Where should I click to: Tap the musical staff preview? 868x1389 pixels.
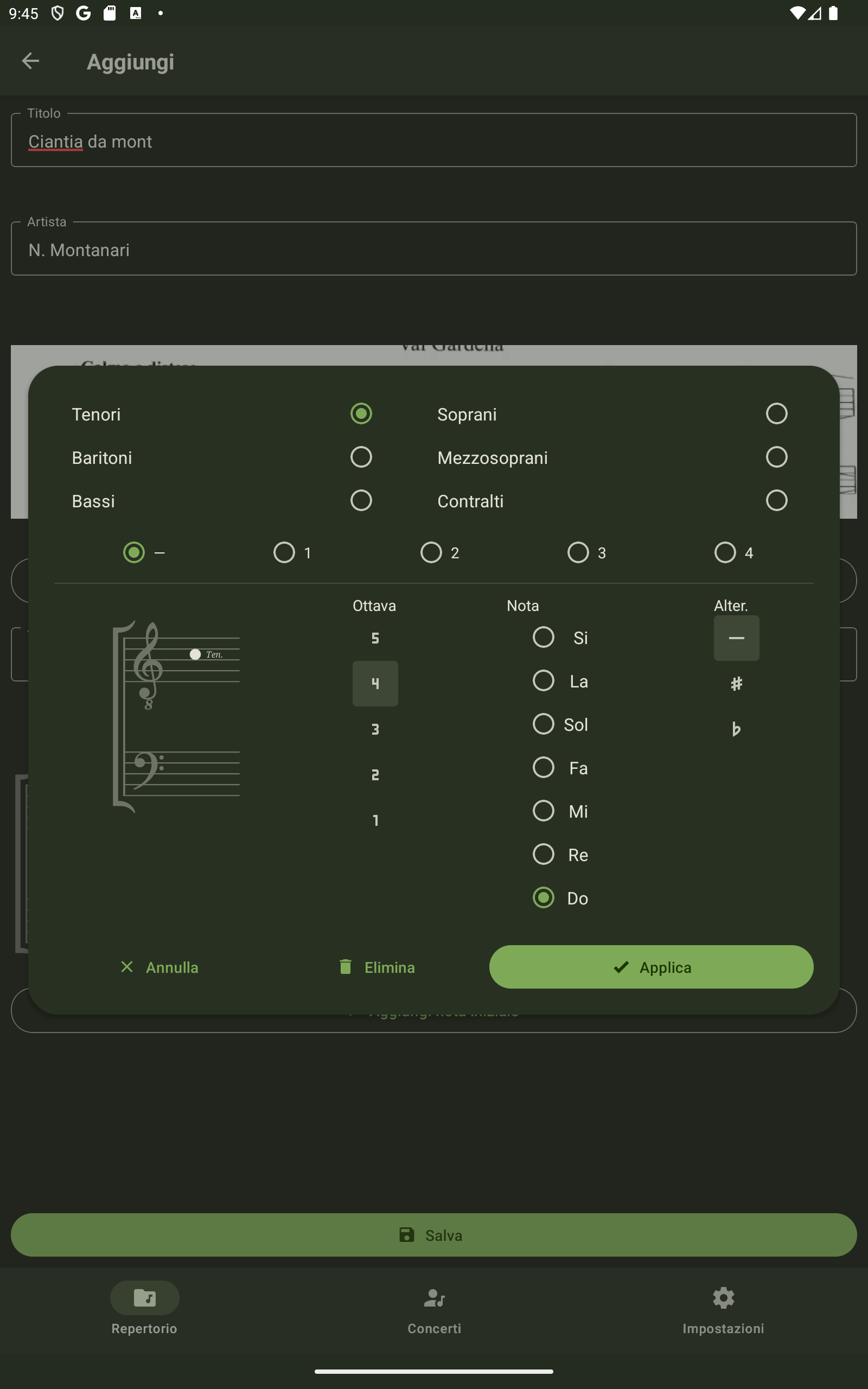(177, 716)
